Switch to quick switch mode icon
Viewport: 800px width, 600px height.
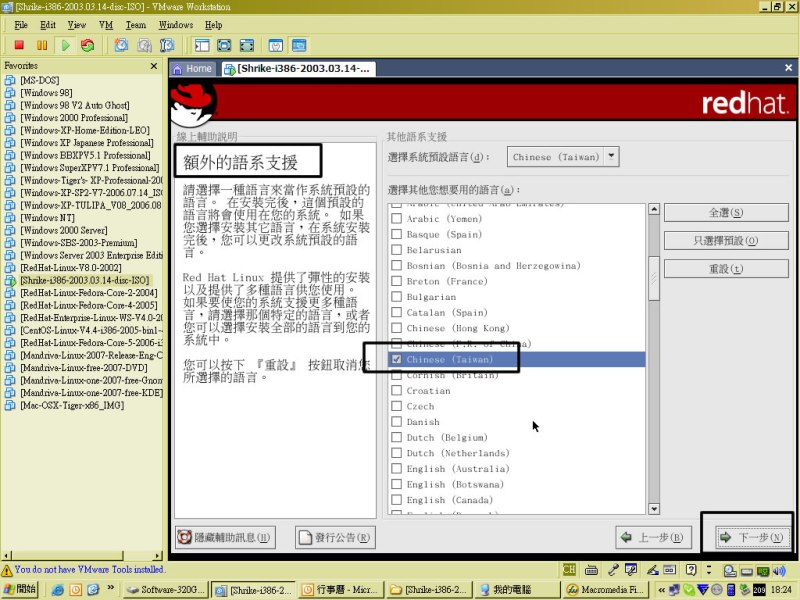tap(224, 45)
